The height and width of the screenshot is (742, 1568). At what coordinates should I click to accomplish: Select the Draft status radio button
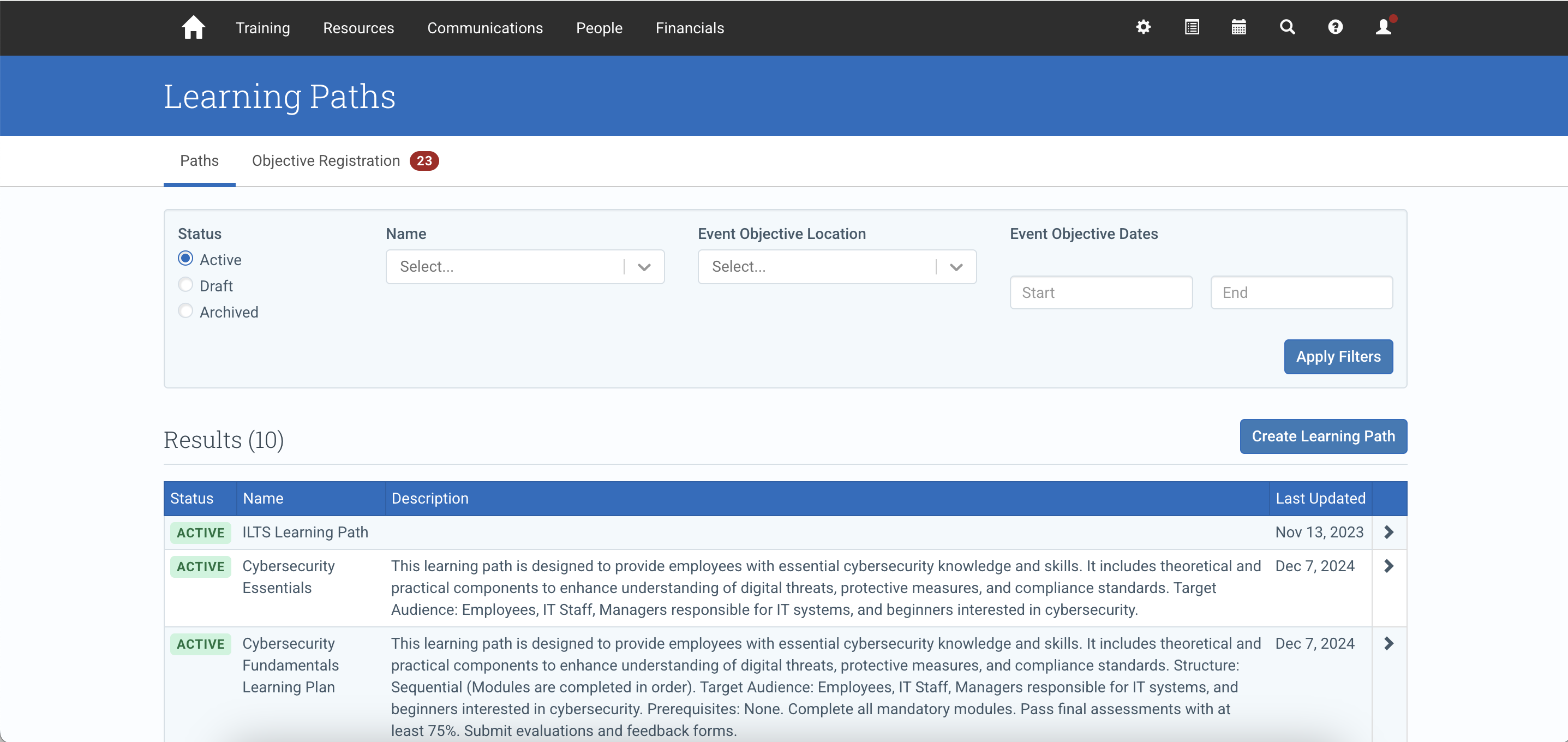coord(185,285)
